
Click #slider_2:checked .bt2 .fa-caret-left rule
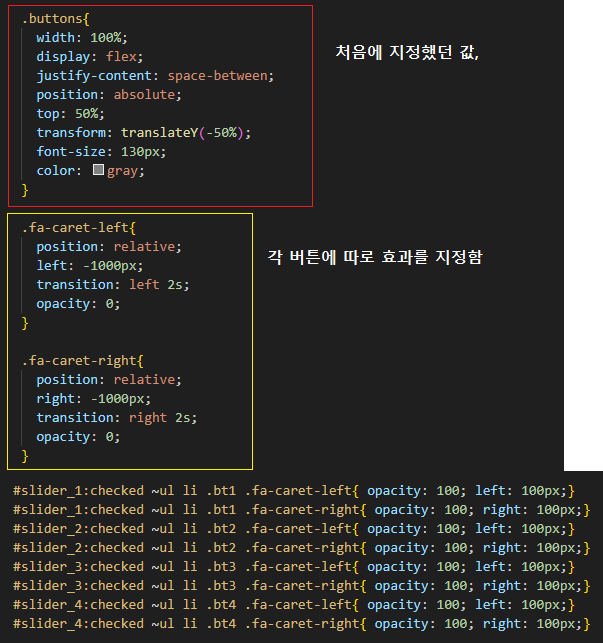294,529
